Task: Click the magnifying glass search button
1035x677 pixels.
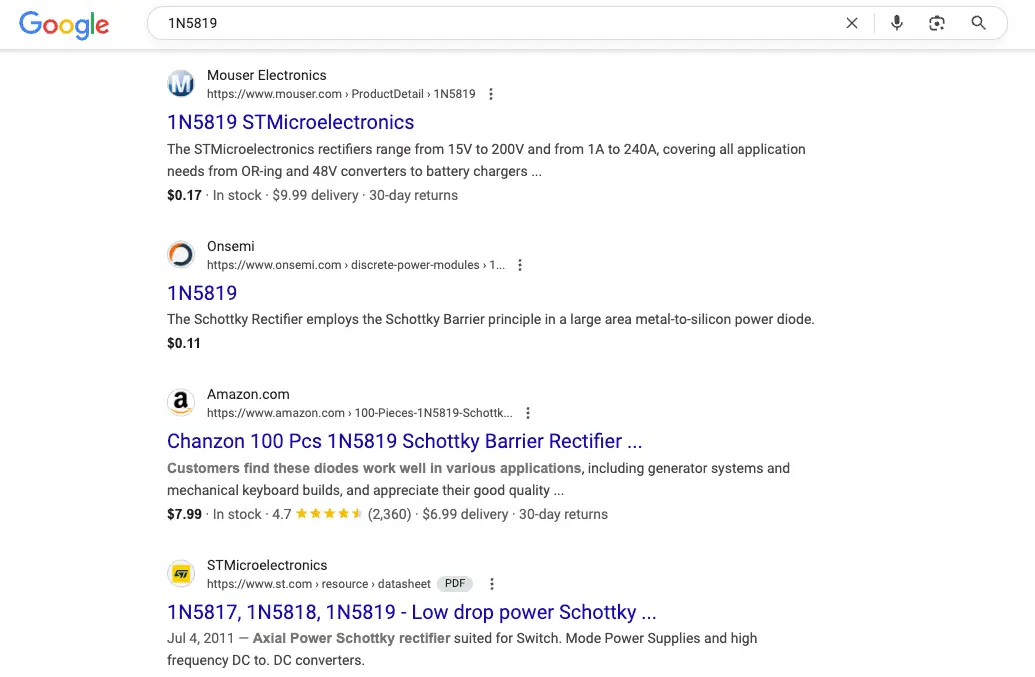Action: pos(978,23)
